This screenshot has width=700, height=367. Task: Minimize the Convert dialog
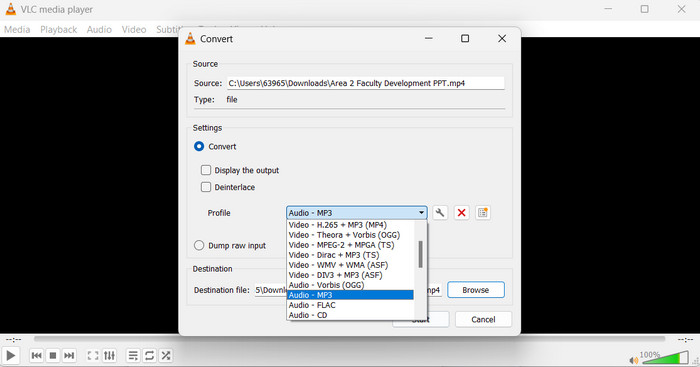coord(429,38)
